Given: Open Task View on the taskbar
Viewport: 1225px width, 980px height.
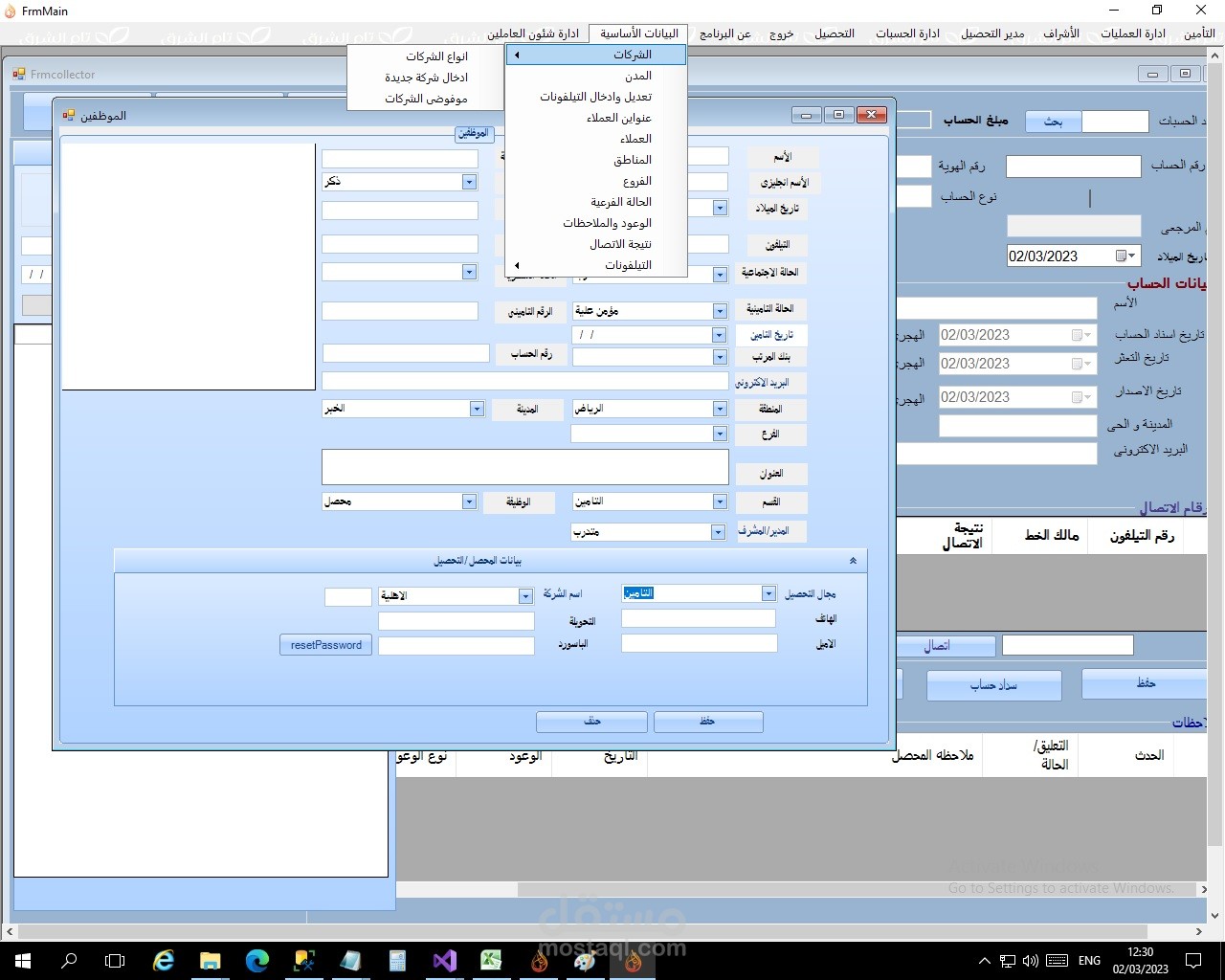Looking at the screenshot, I should tap(115, 960).
